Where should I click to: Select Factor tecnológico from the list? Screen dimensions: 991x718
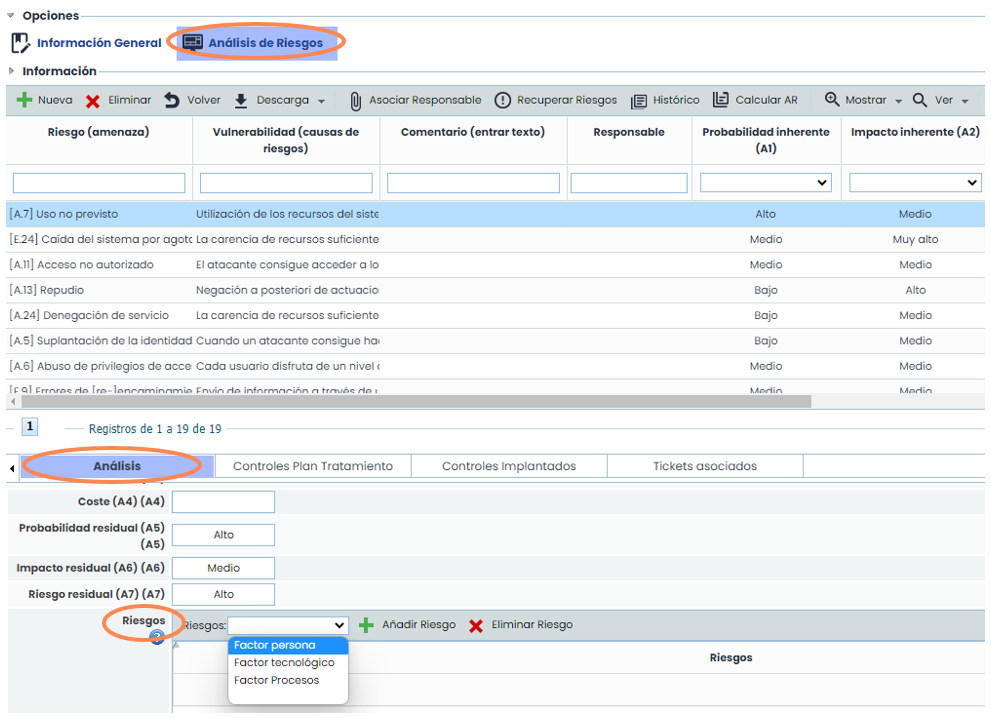284,663
